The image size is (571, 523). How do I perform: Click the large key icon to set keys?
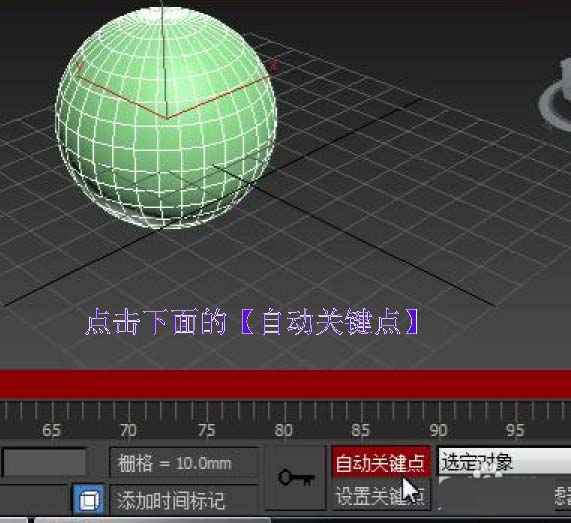coord(295,477)
